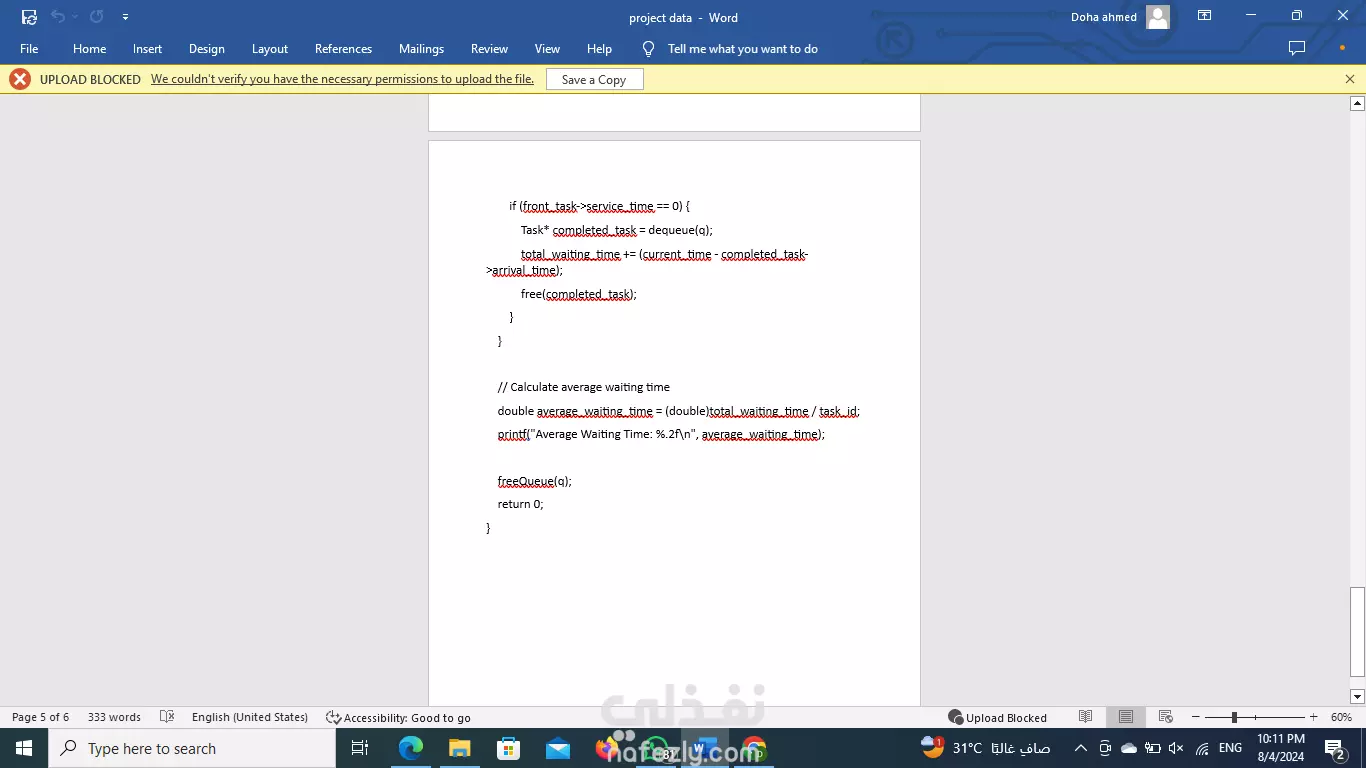This screenshot has height=768, width=1366.
Task: Click the English (United States) language indicator
Action: coord(250,717)
